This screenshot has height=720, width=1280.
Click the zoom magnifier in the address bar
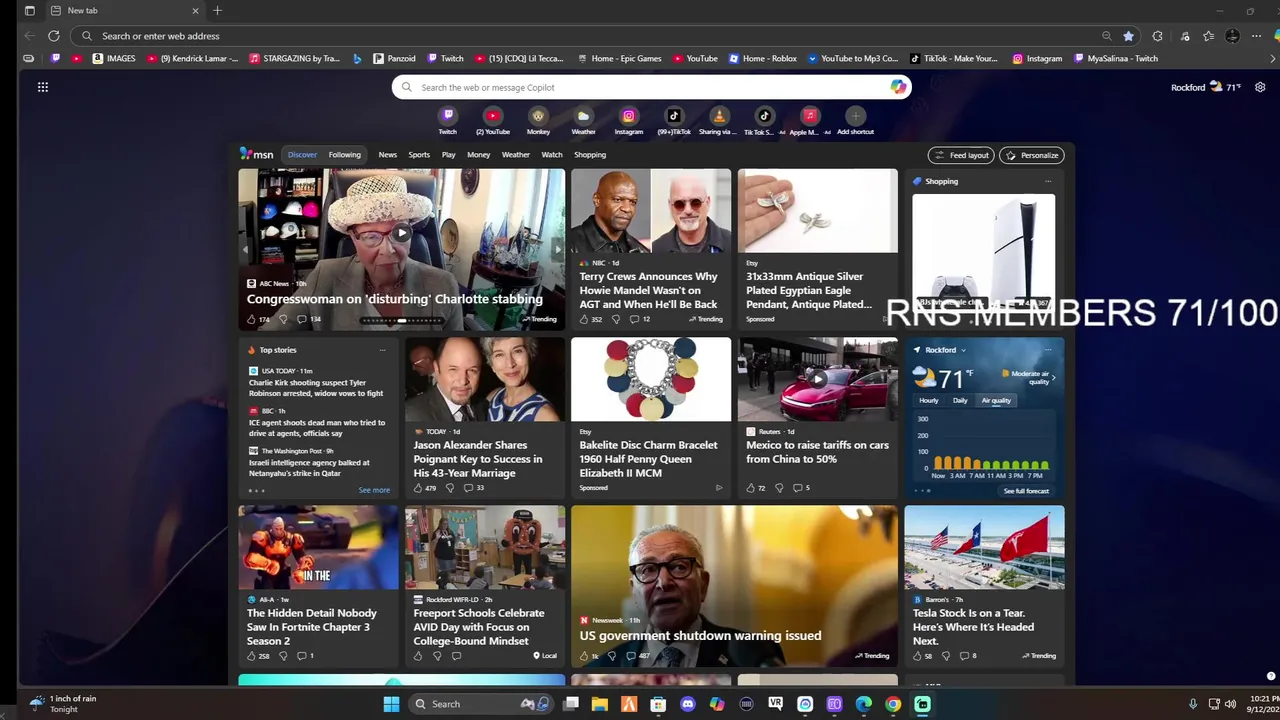click(1106, 36)
